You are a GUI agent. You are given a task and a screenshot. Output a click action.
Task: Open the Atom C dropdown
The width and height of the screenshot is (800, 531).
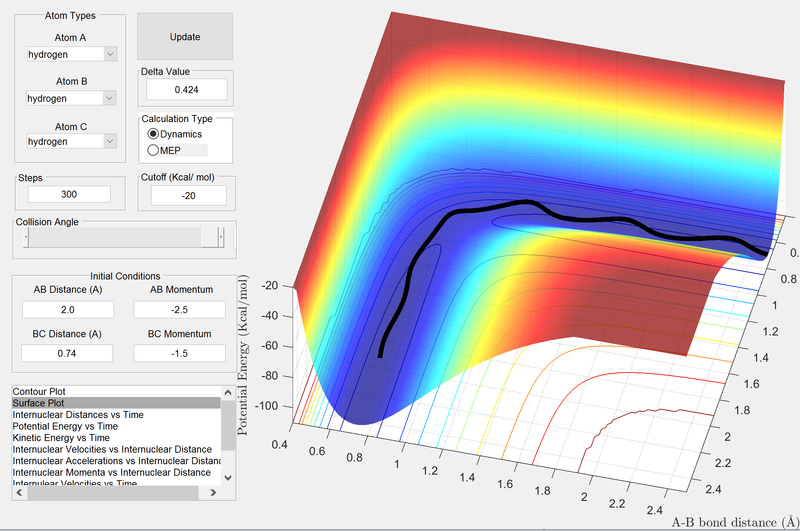(x=72, y=141)
